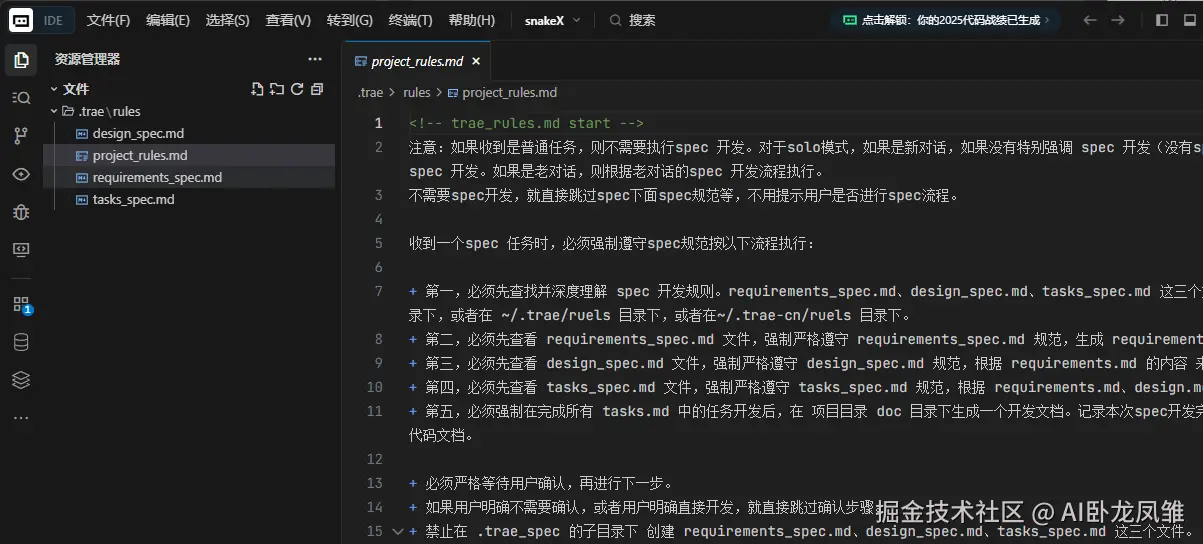The height and width of the screenshot is (544, 1203).
Task: Open the Run and Debug bug icon
Action: 21,212
